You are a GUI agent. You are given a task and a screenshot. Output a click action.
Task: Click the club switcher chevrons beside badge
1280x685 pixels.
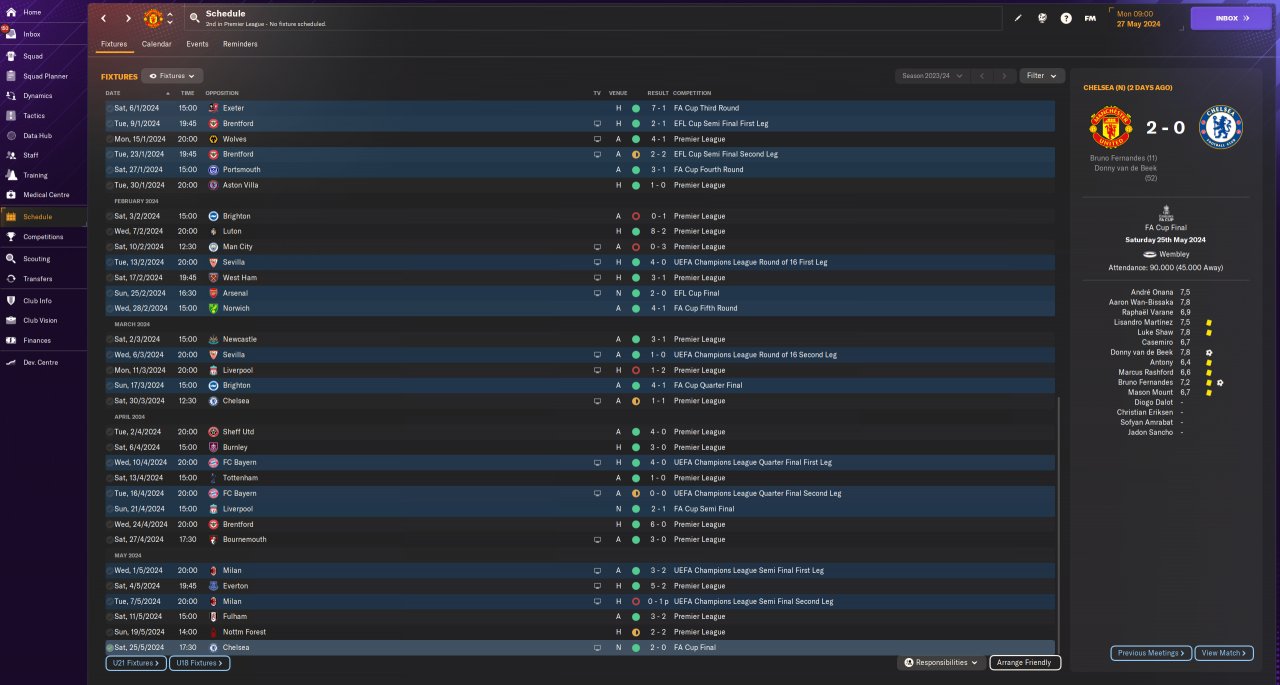point(170,18)
